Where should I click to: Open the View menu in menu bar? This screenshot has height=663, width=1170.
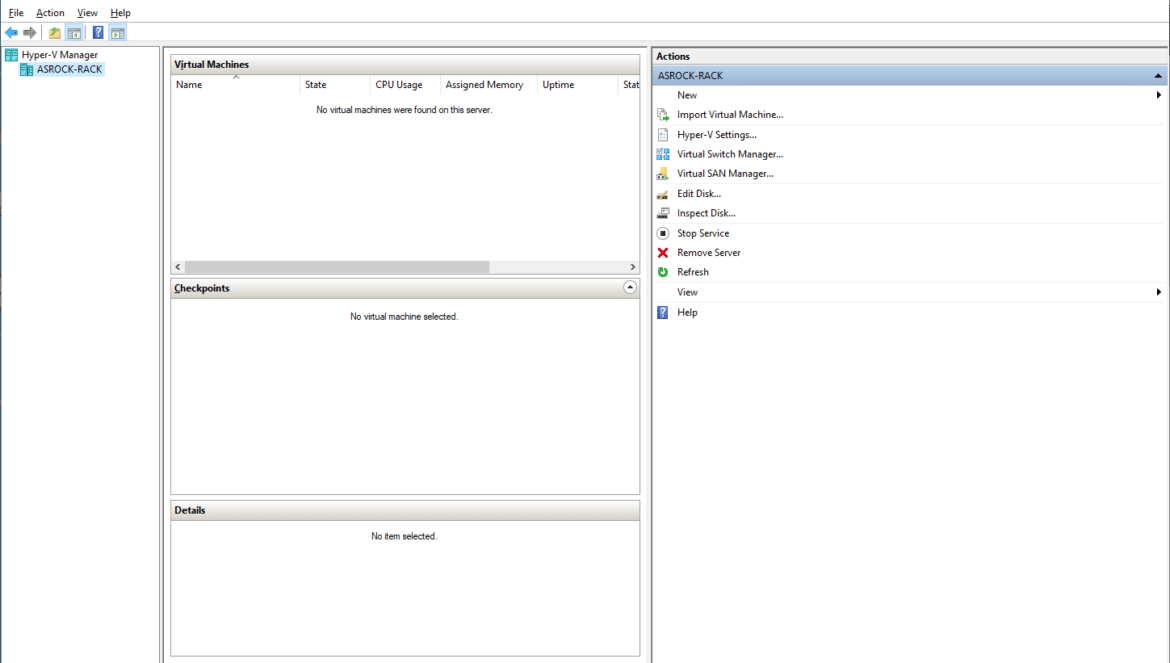(x=87, y=13)
